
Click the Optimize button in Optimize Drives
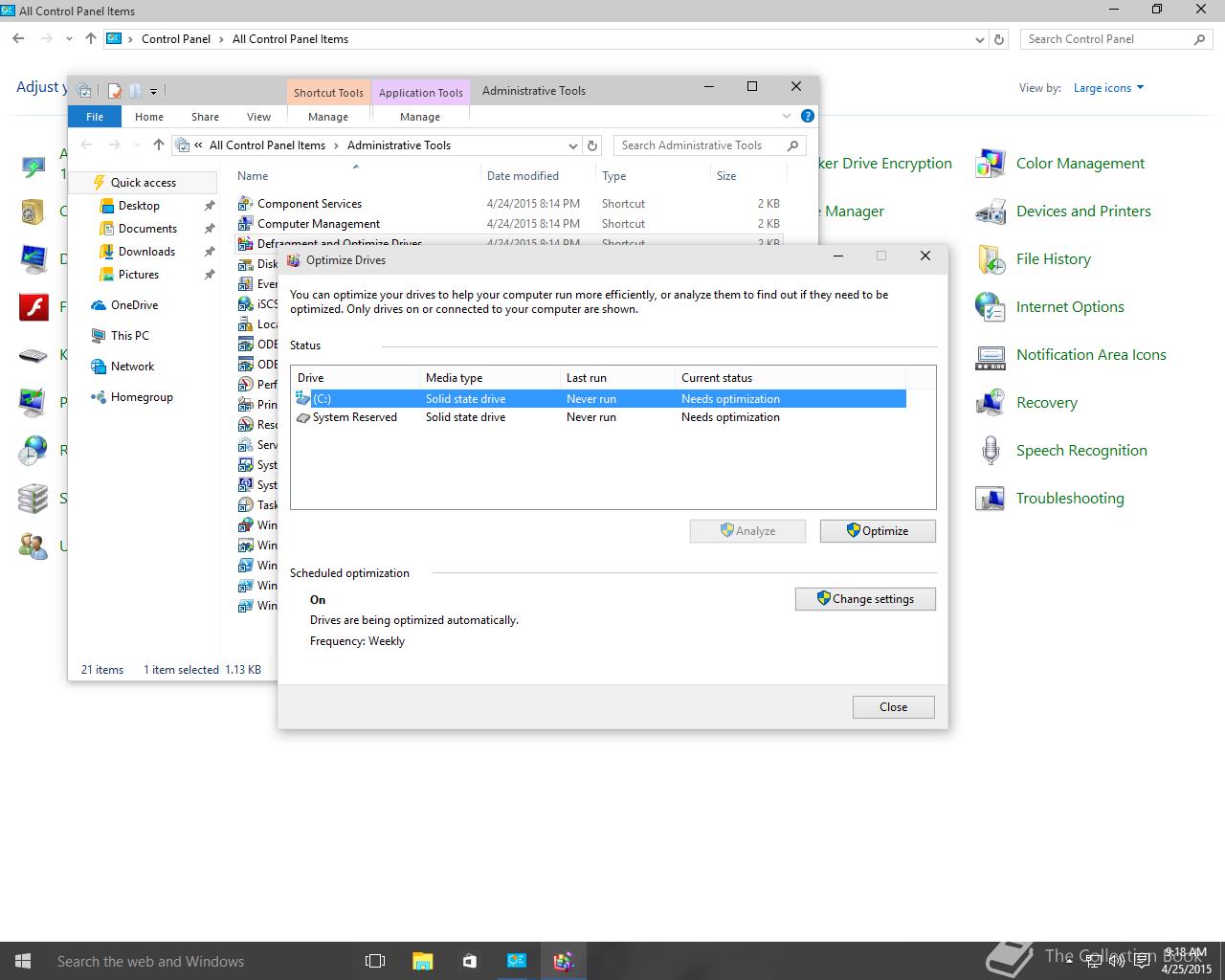(878, 531)
